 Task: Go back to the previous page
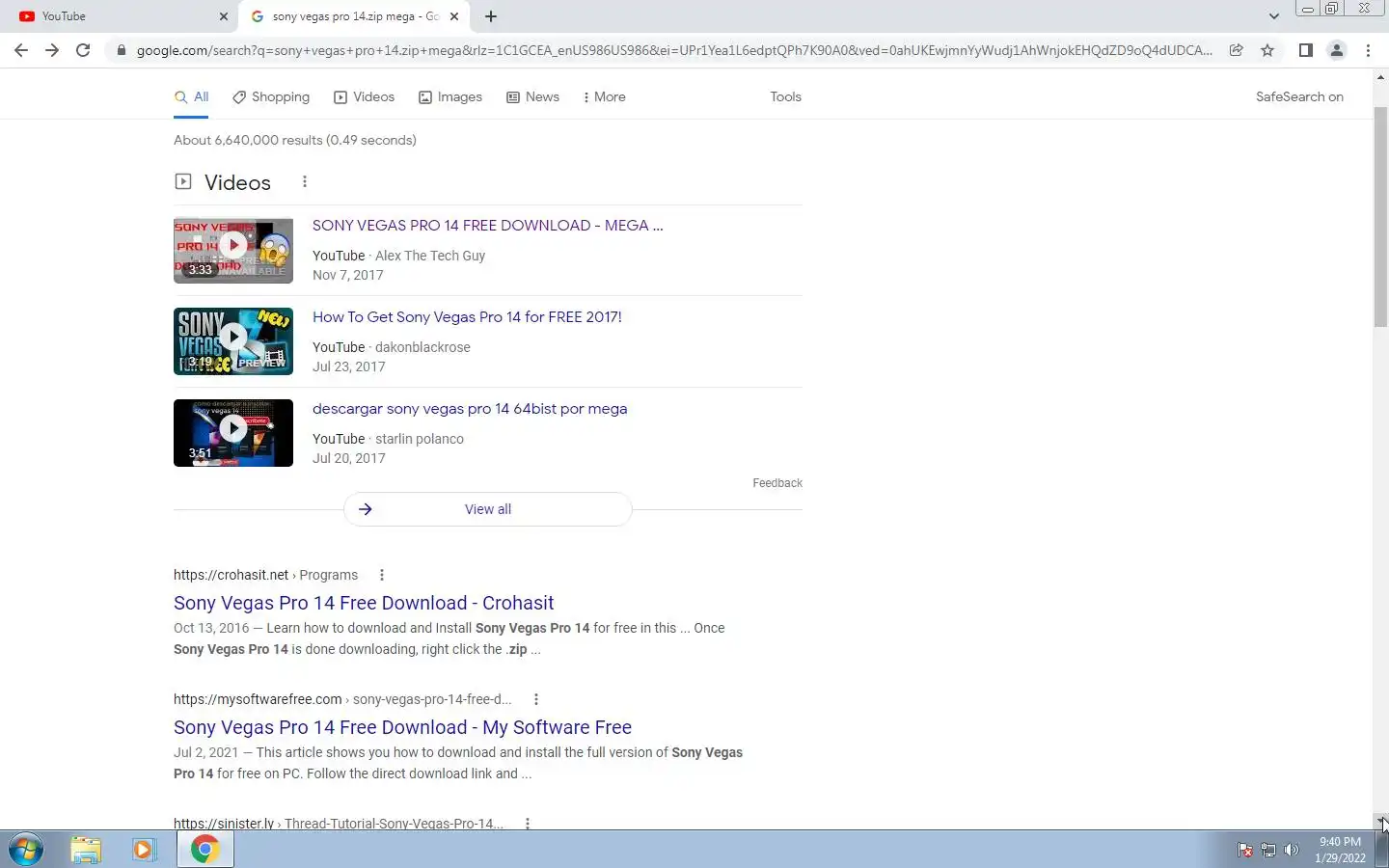coord(20,50)
